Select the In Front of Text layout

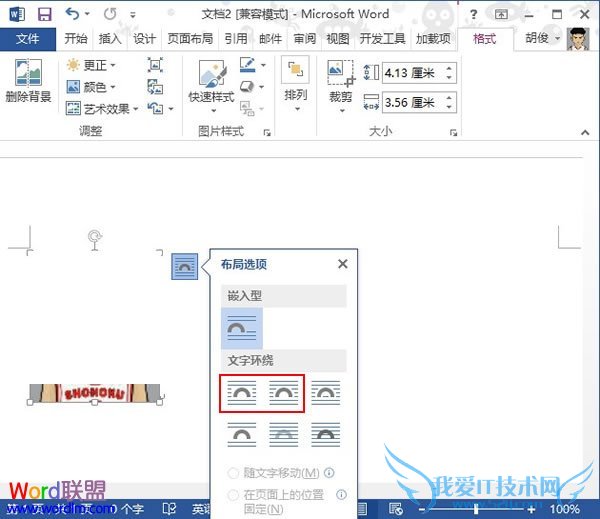coord(325,433)
